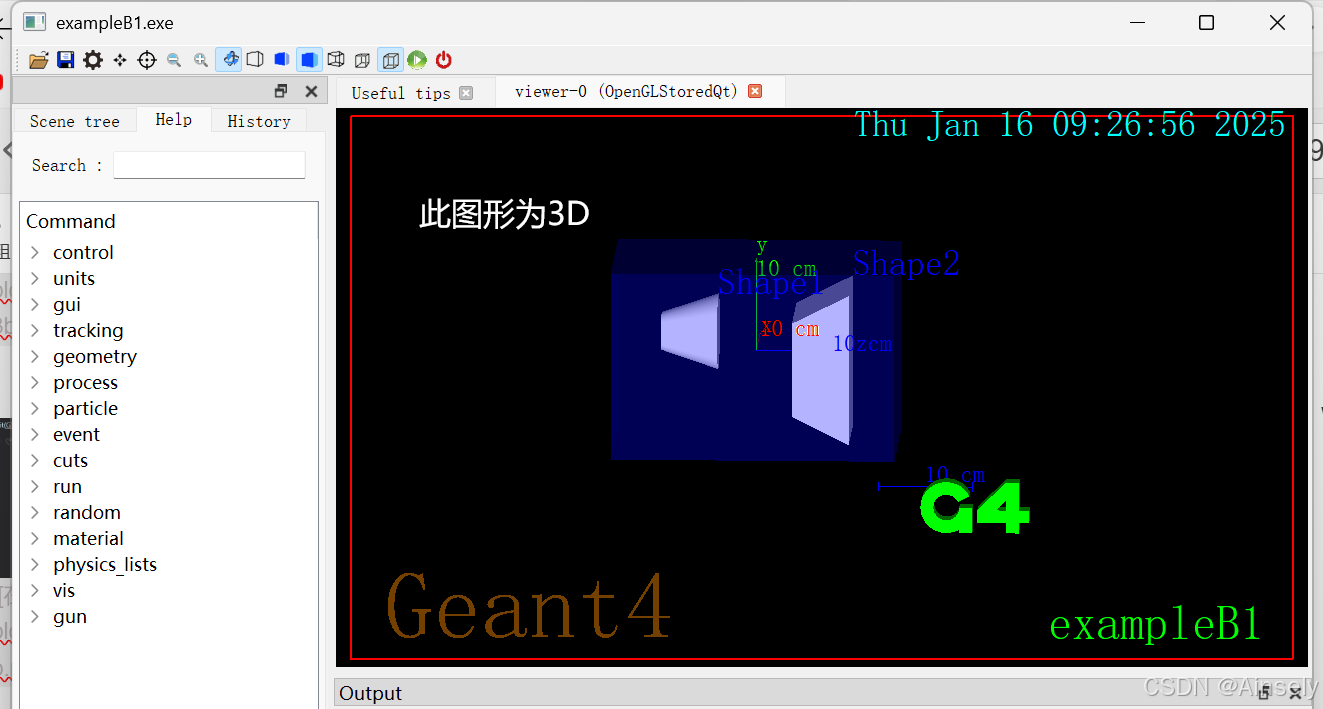The width and height of the screenshot is (1323, 709).
Task: Click the open folder icon in toolbar
Action: point(39,60)
